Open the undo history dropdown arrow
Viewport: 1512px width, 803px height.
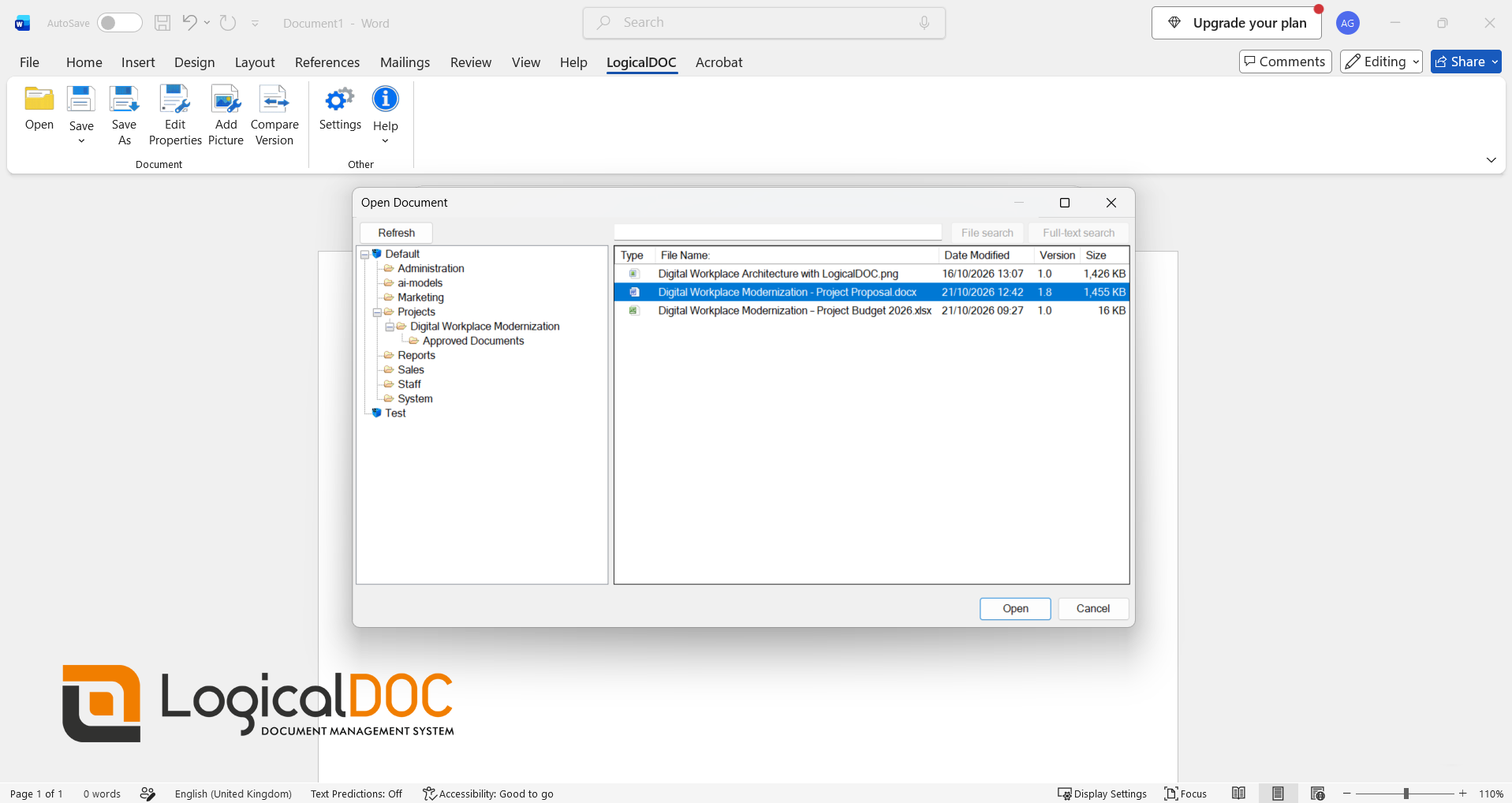(x=207, y=23)
